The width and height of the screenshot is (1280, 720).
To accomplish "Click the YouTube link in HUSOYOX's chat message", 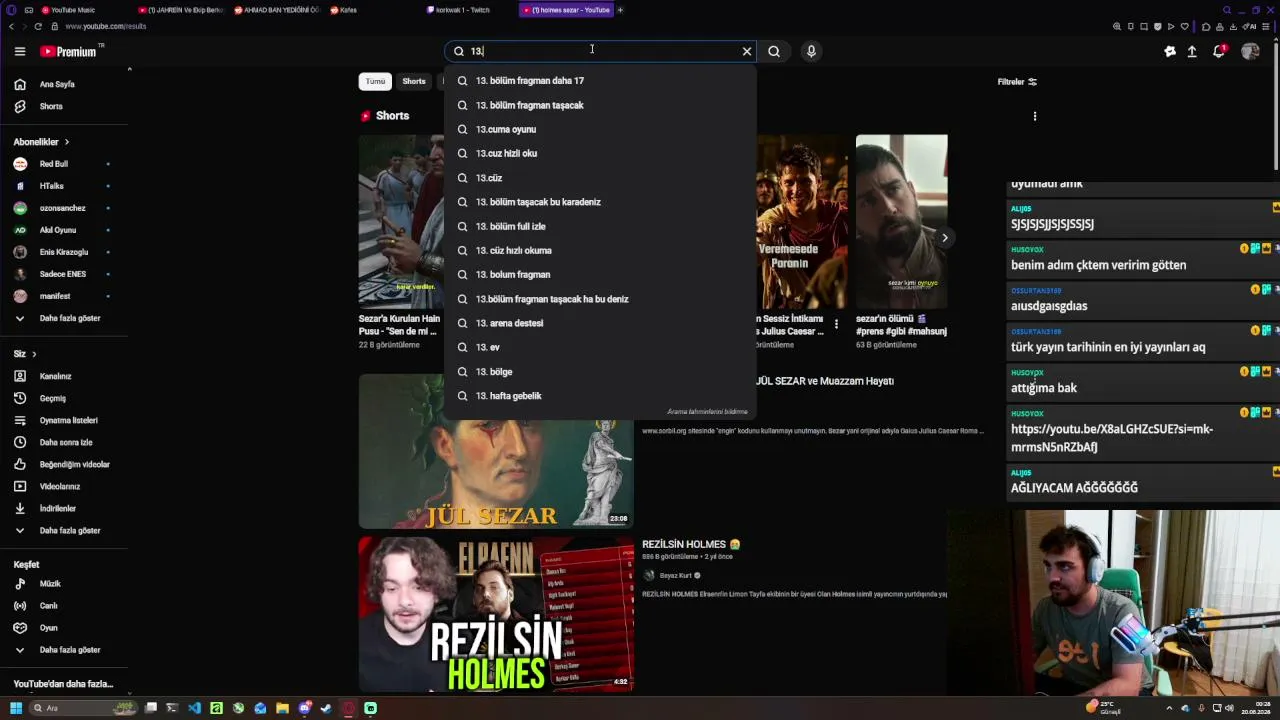I will (1112, 438).
